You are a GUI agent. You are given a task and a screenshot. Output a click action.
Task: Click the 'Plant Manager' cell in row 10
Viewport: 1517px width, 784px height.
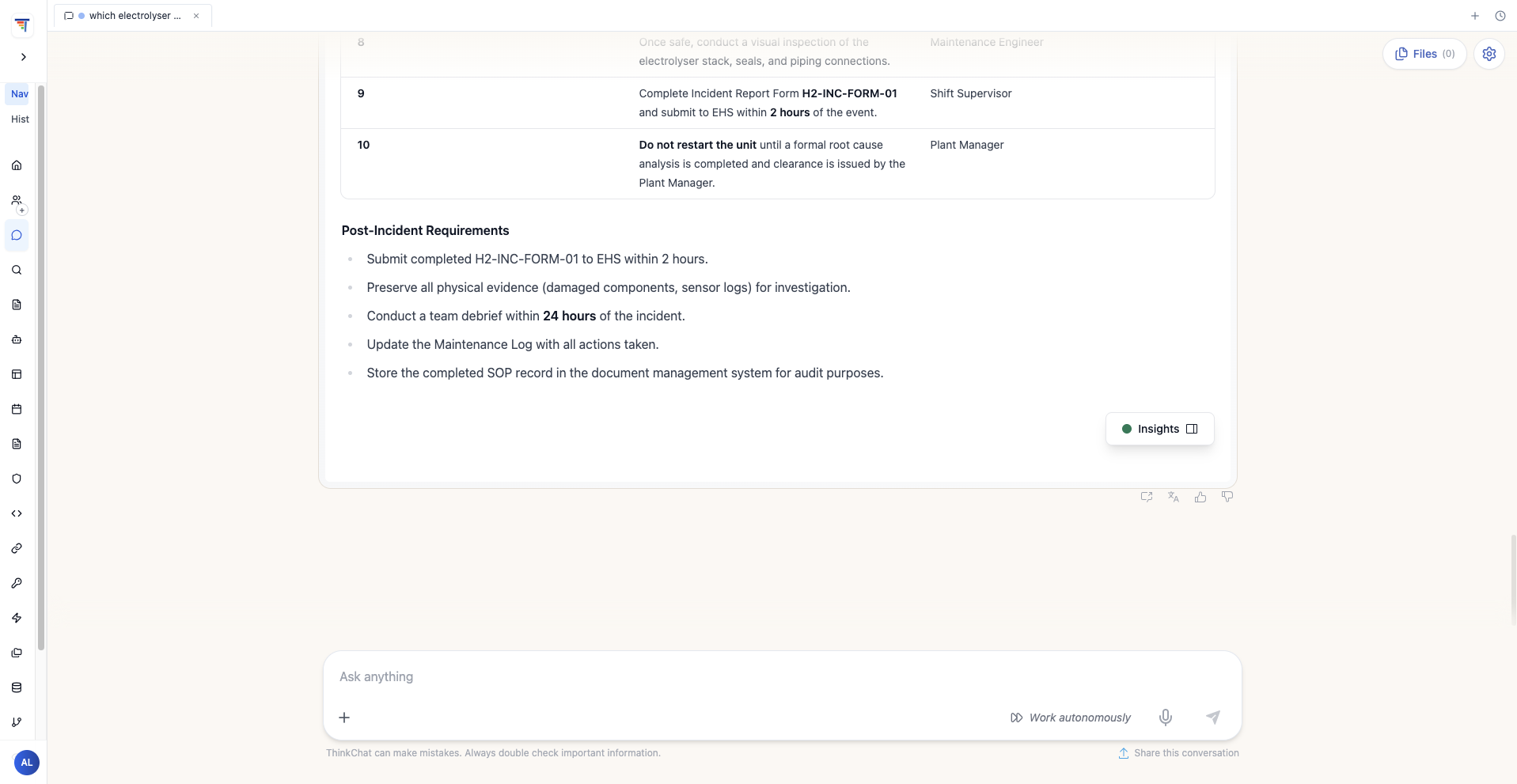pos(967,145)
